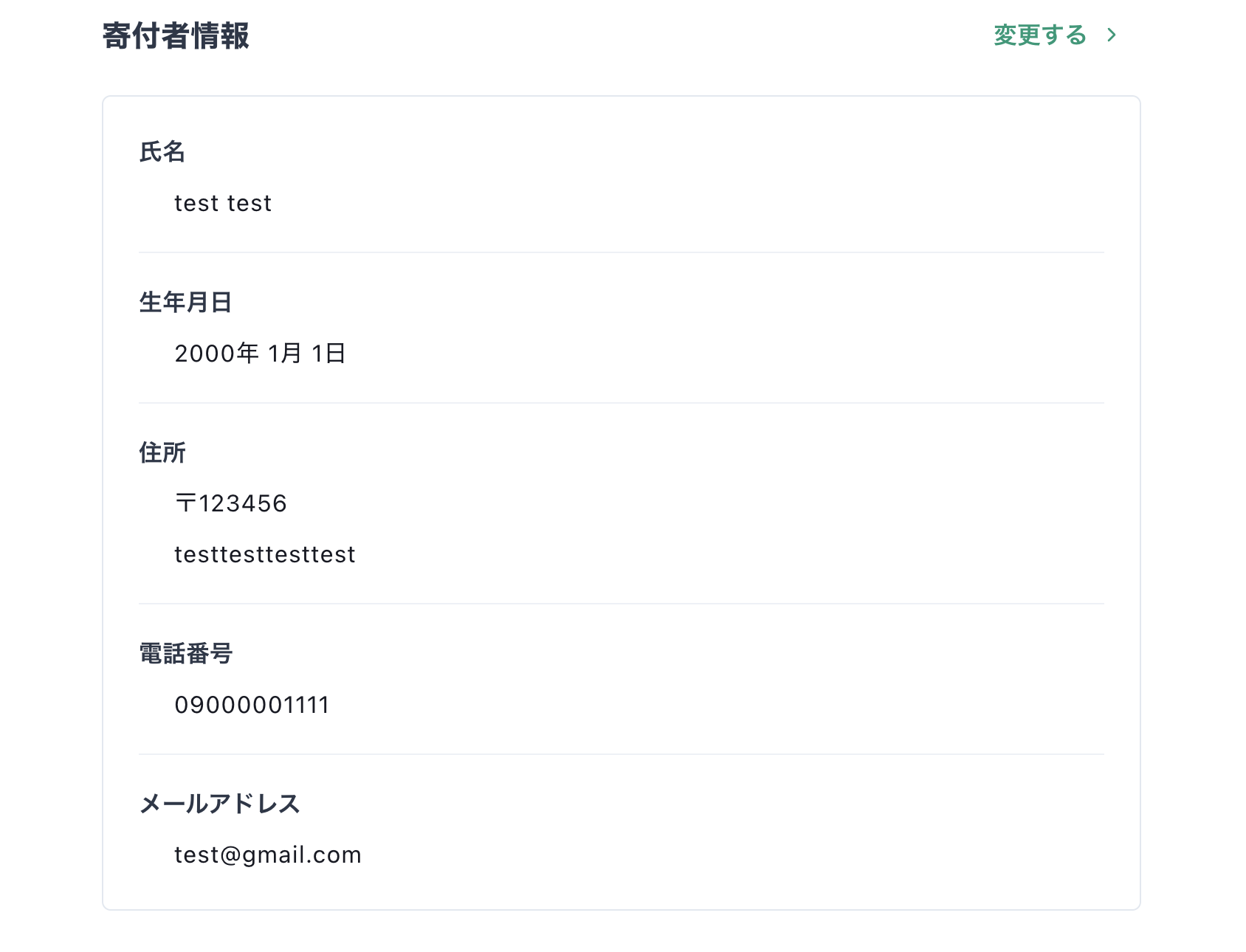Click the メールアドレス label
This screenshot has height=952, width=1246.
point(220,804)
